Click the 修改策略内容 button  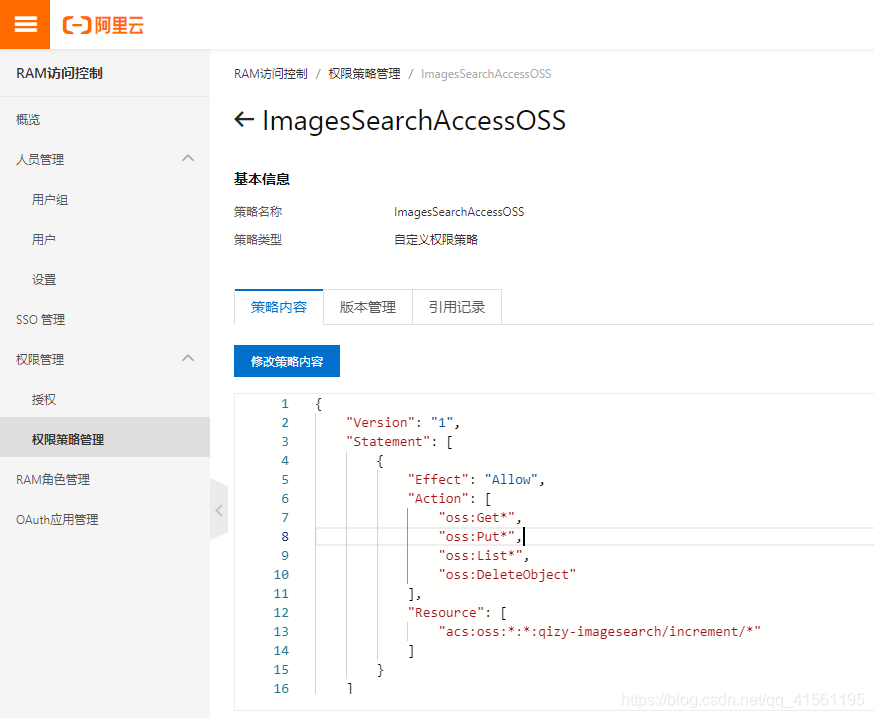pos(287,361)
